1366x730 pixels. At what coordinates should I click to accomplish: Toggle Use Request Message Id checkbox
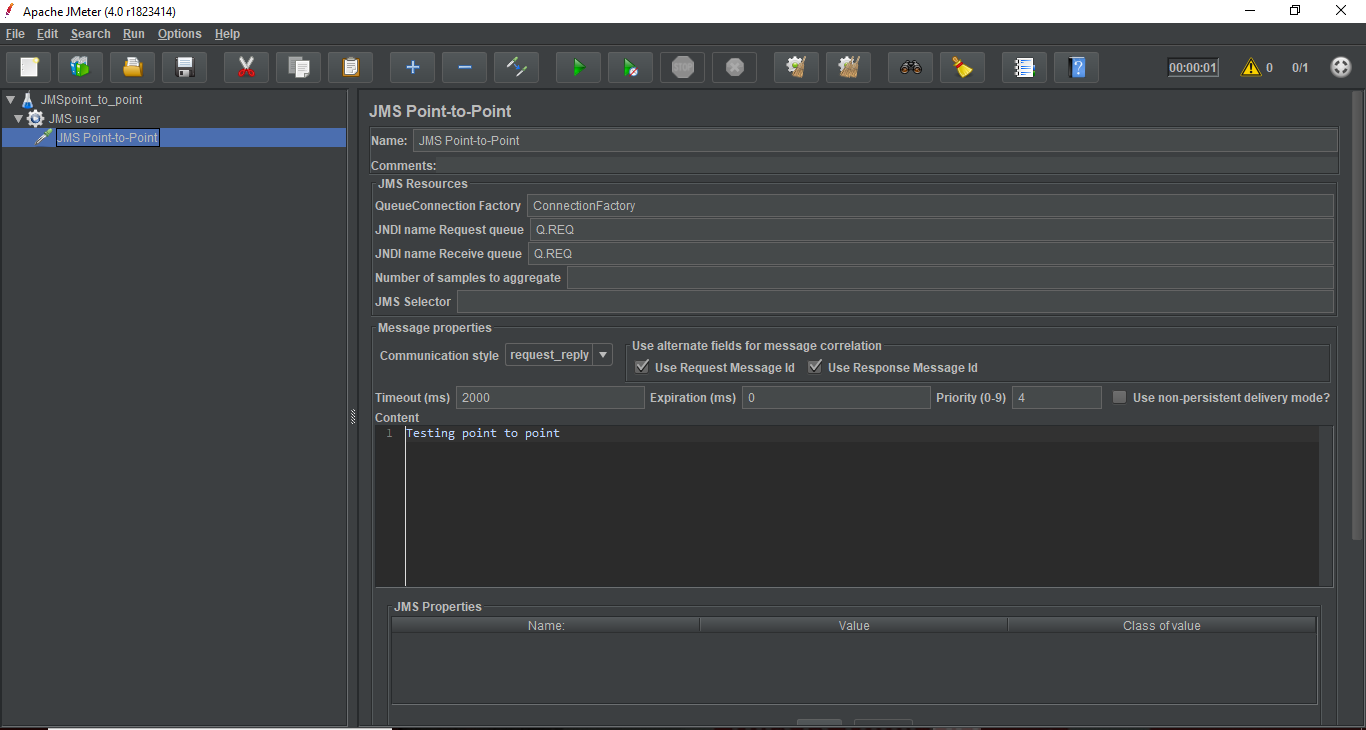click(642, 367)
